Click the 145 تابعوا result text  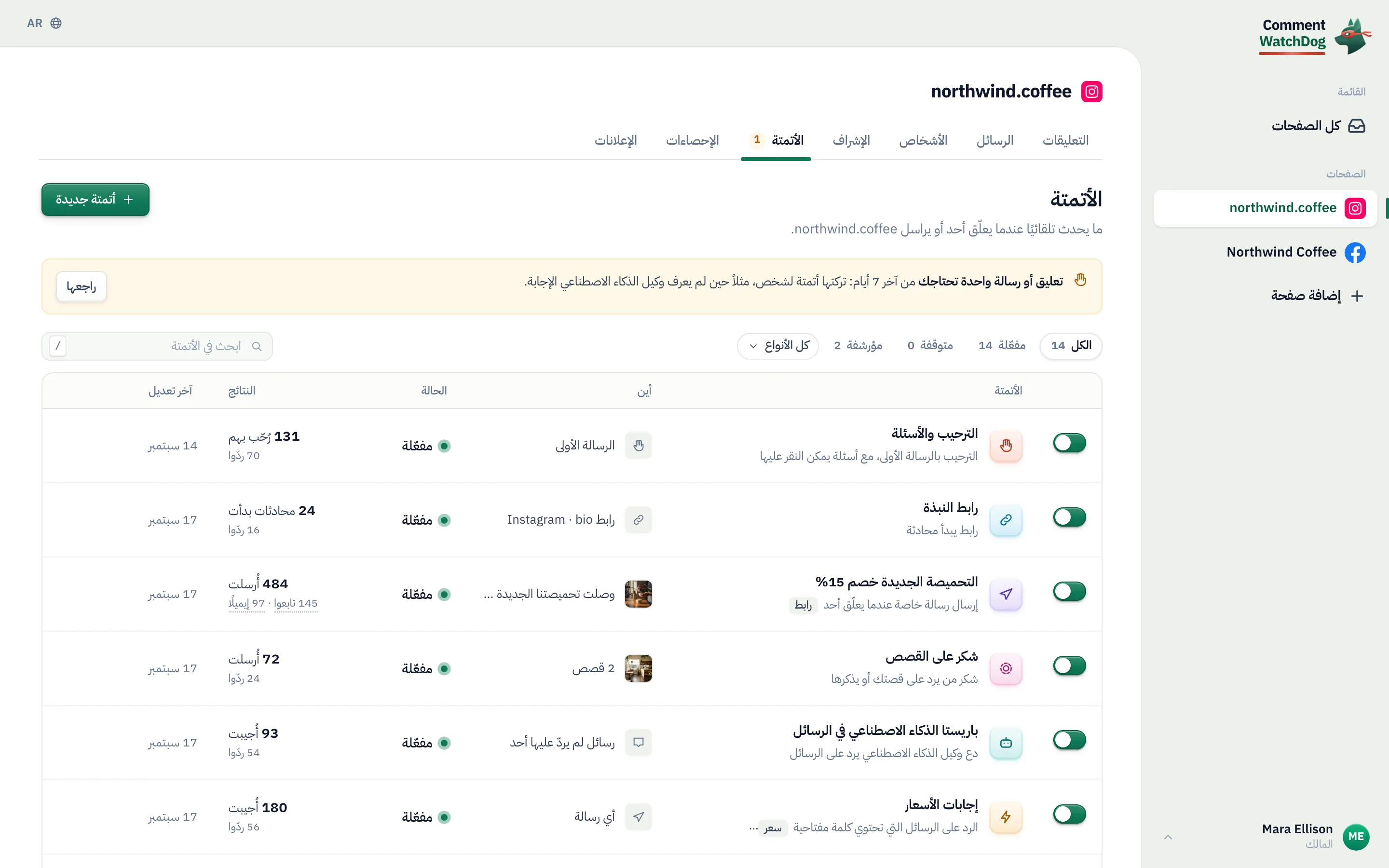[296, 603]
